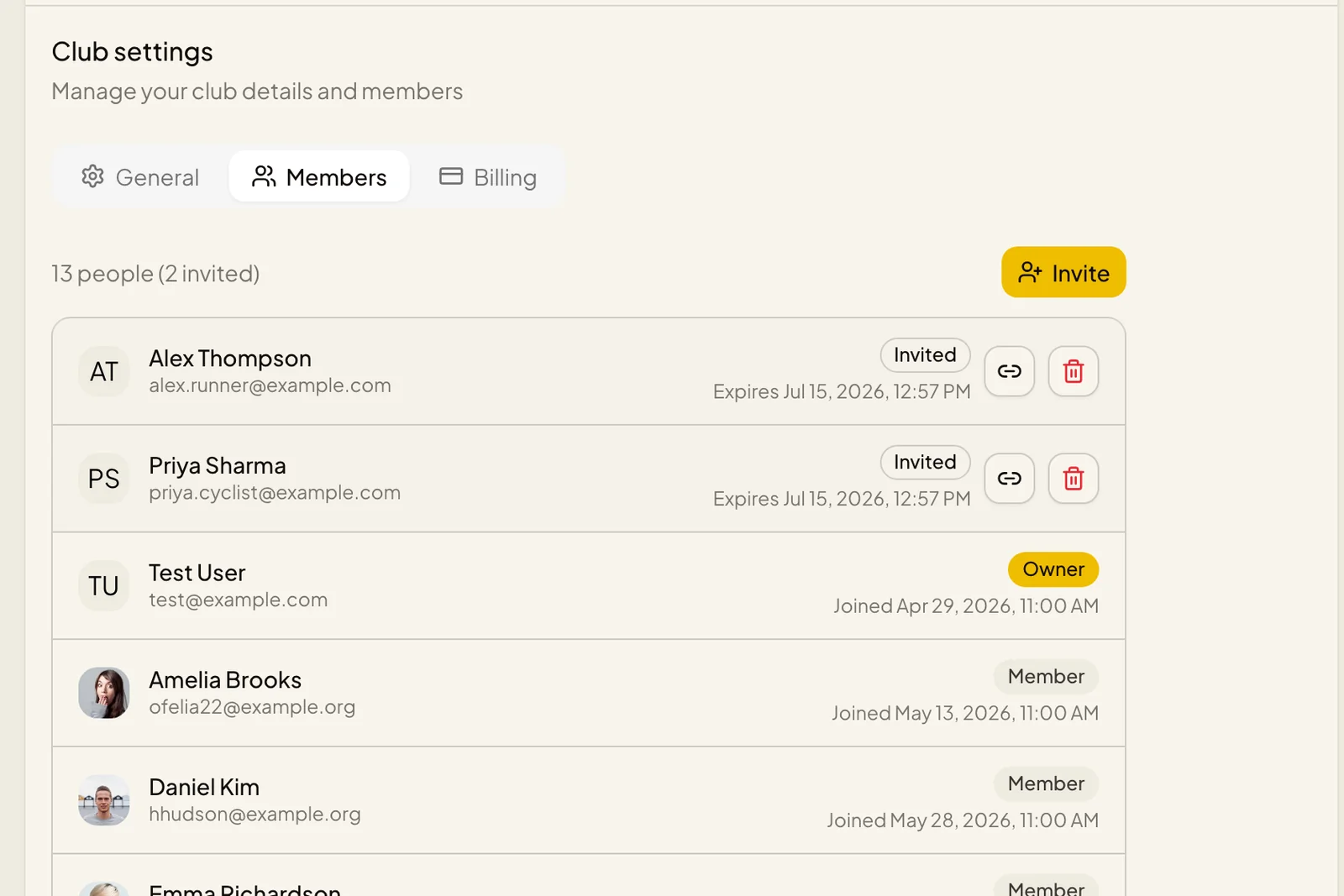1344x896 pixels.
Task: Copy invite link for Priya Sharma
Action: click(1009, 479)
